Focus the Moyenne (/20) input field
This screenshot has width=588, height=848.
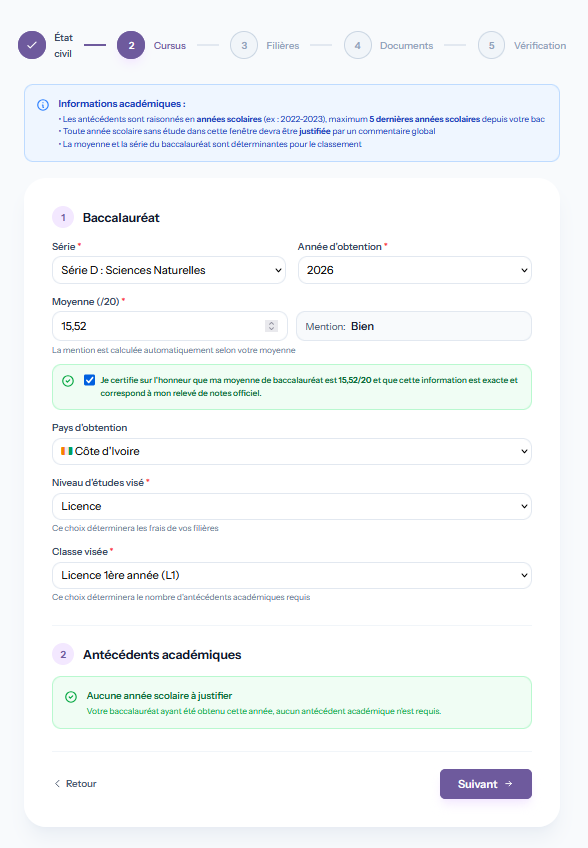click(170, 326)
